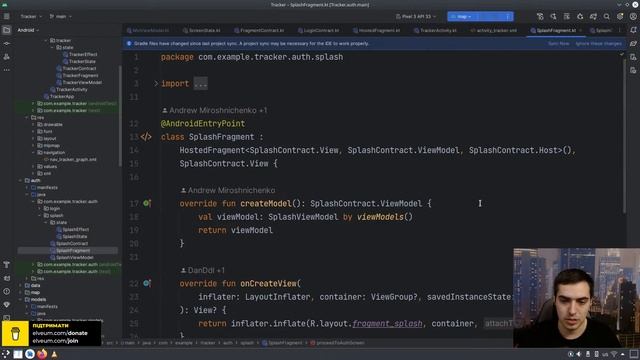The height and width of the screenshot is (360, 640).
Task: Open the Running Devices tool window
Action: tap(633, 70)
